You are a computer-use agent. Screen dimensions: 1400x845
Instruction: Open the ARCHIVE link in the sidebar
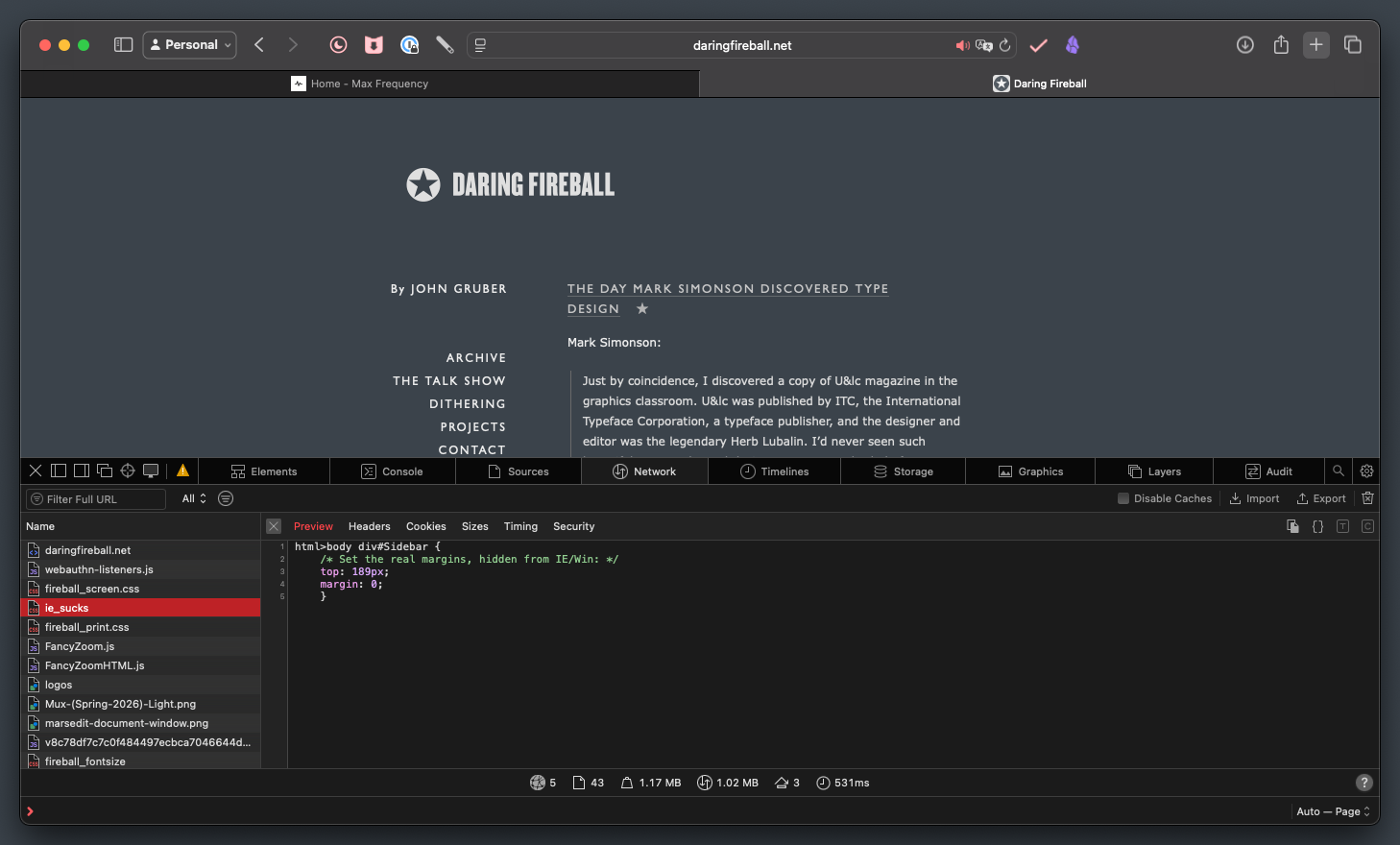coord(475,357)
